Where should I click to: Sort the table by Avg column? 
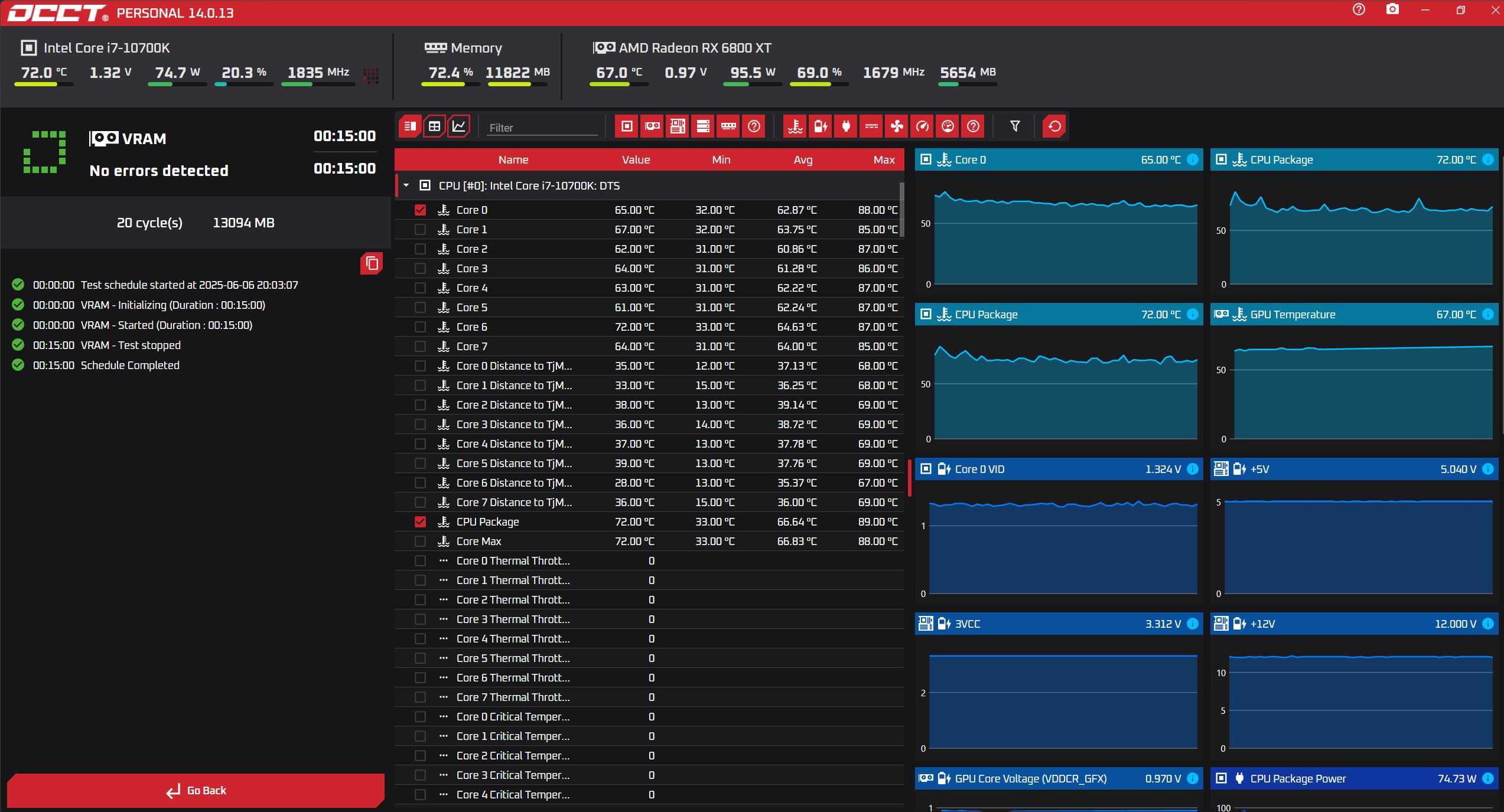[803, 159]
